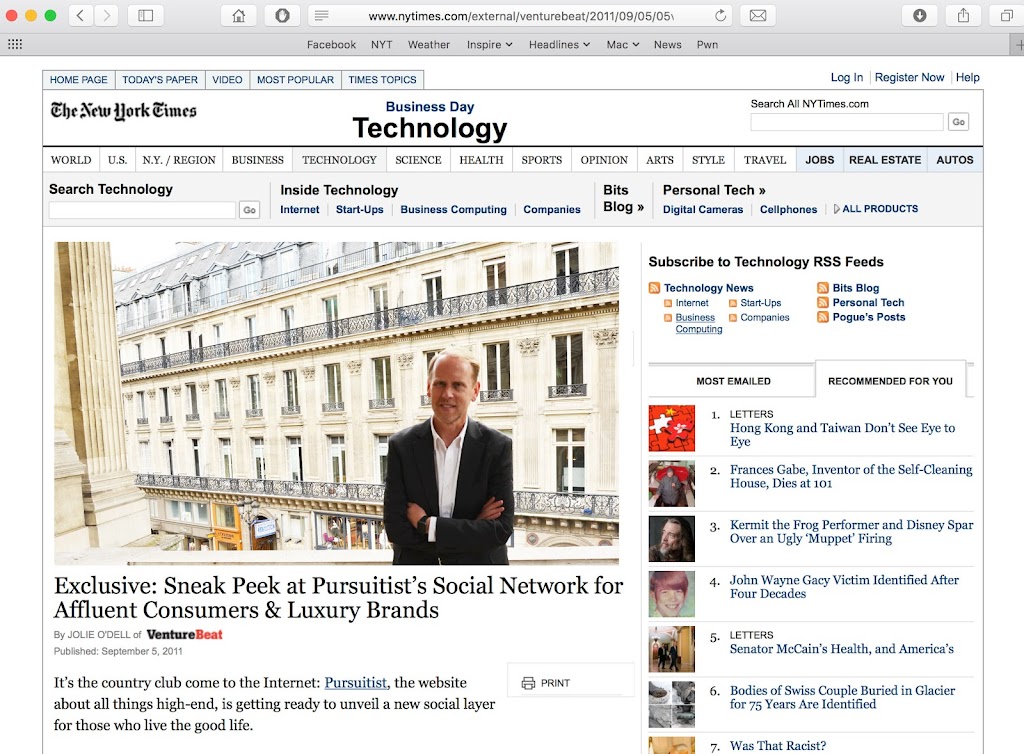Screen dimensions: 1024x754
Task: Show all tabs overview icon
Action: (1006, 15)
